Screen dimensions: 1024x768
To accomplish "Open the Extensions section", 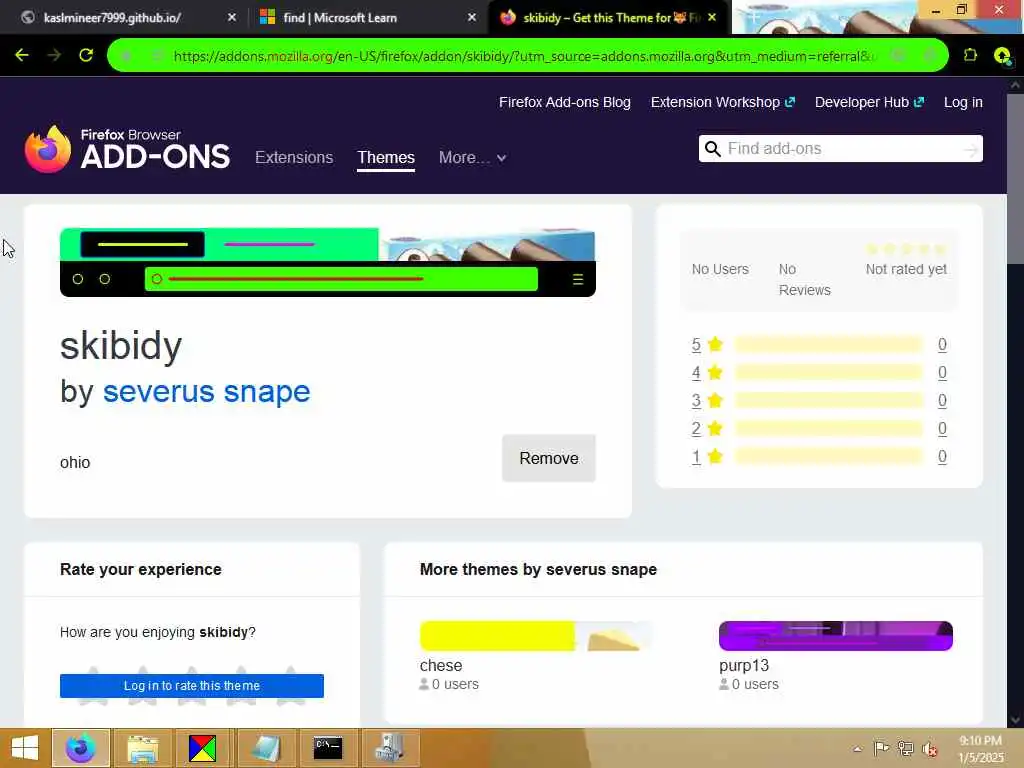I will point(294,157).
